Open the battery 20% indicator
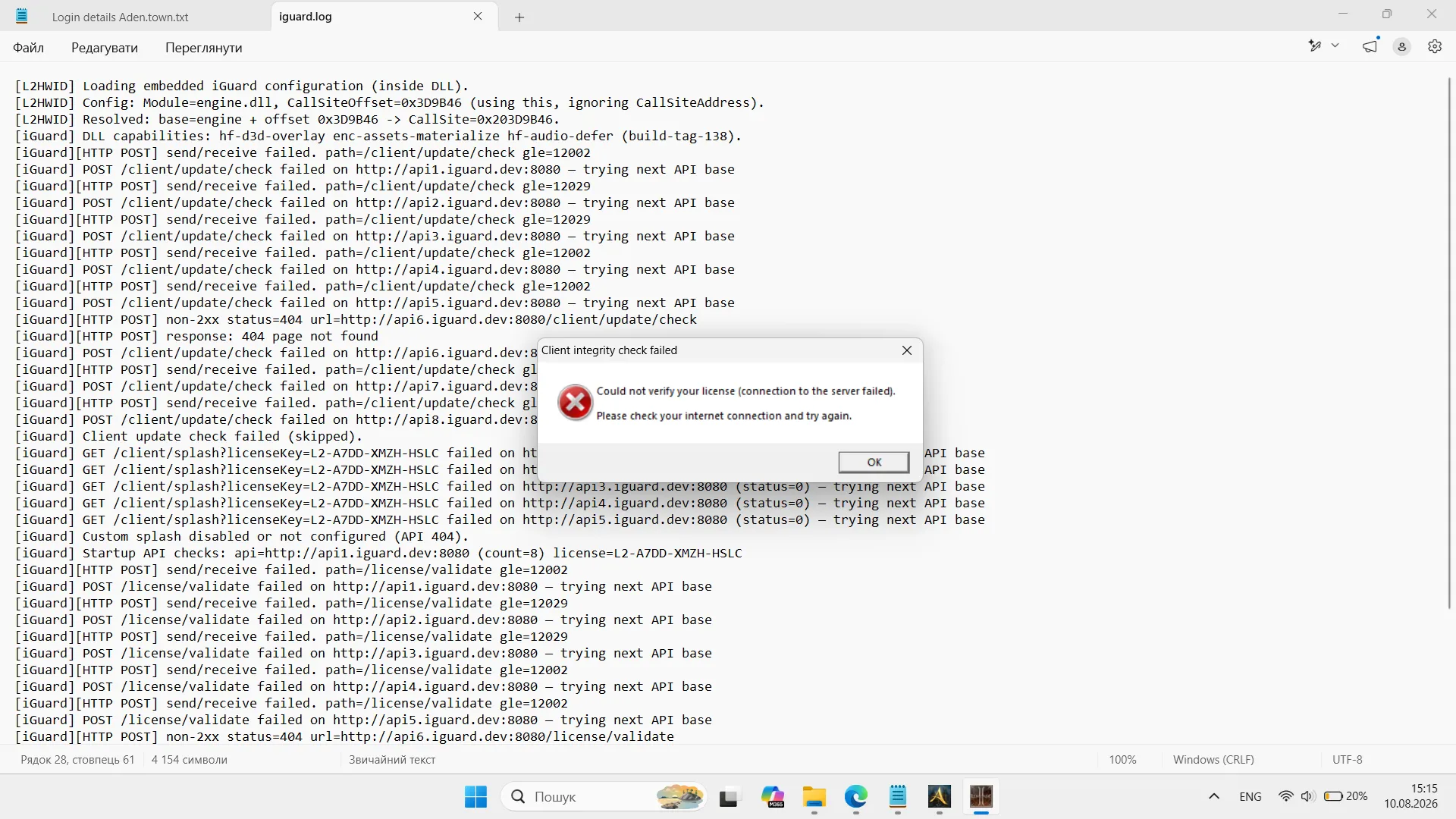This screenshot has width=1456, height=819. pos(1346,796)
